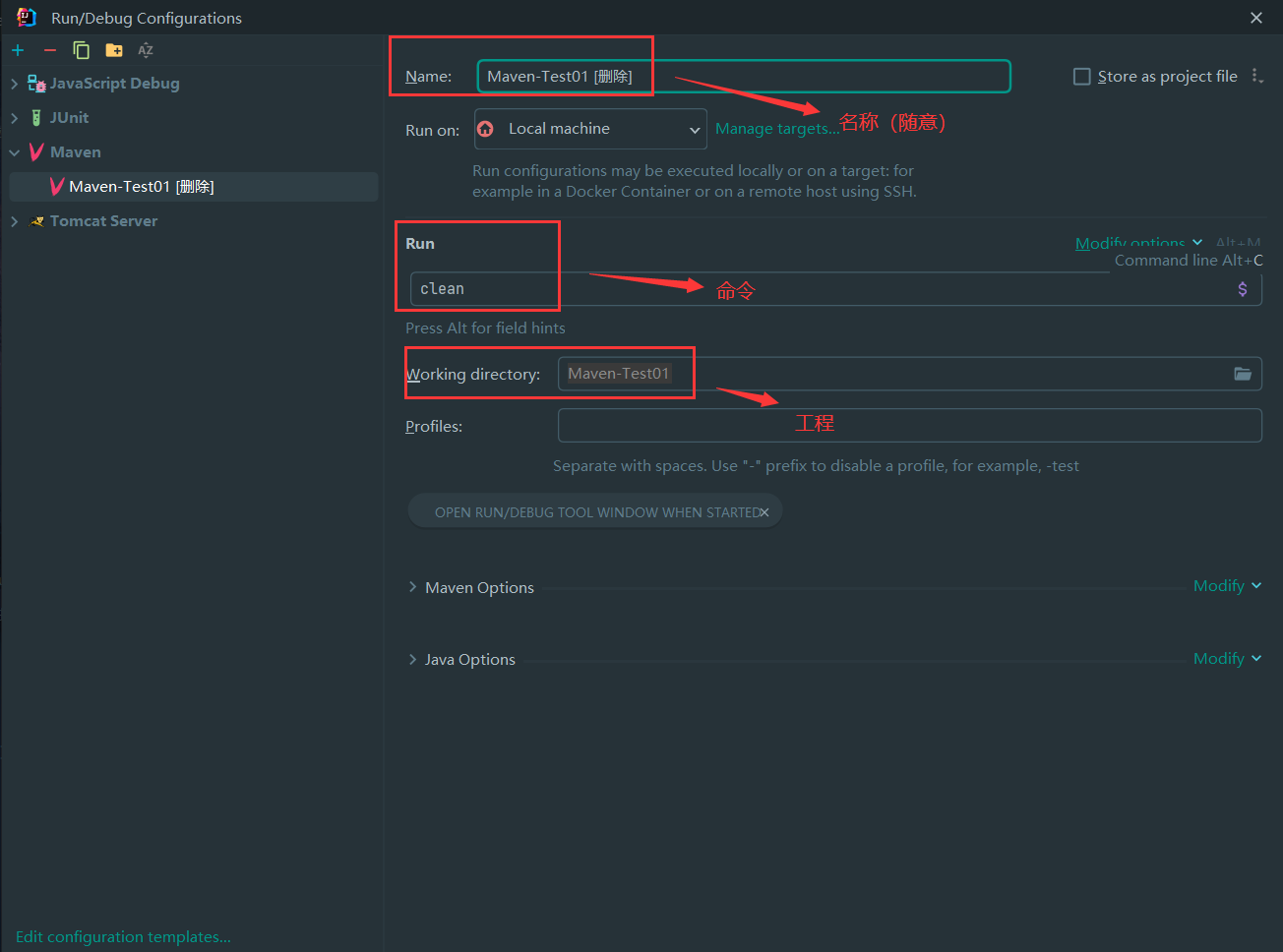Click the Copy Configuration icon
The image size is (1283, 952).
82,50
